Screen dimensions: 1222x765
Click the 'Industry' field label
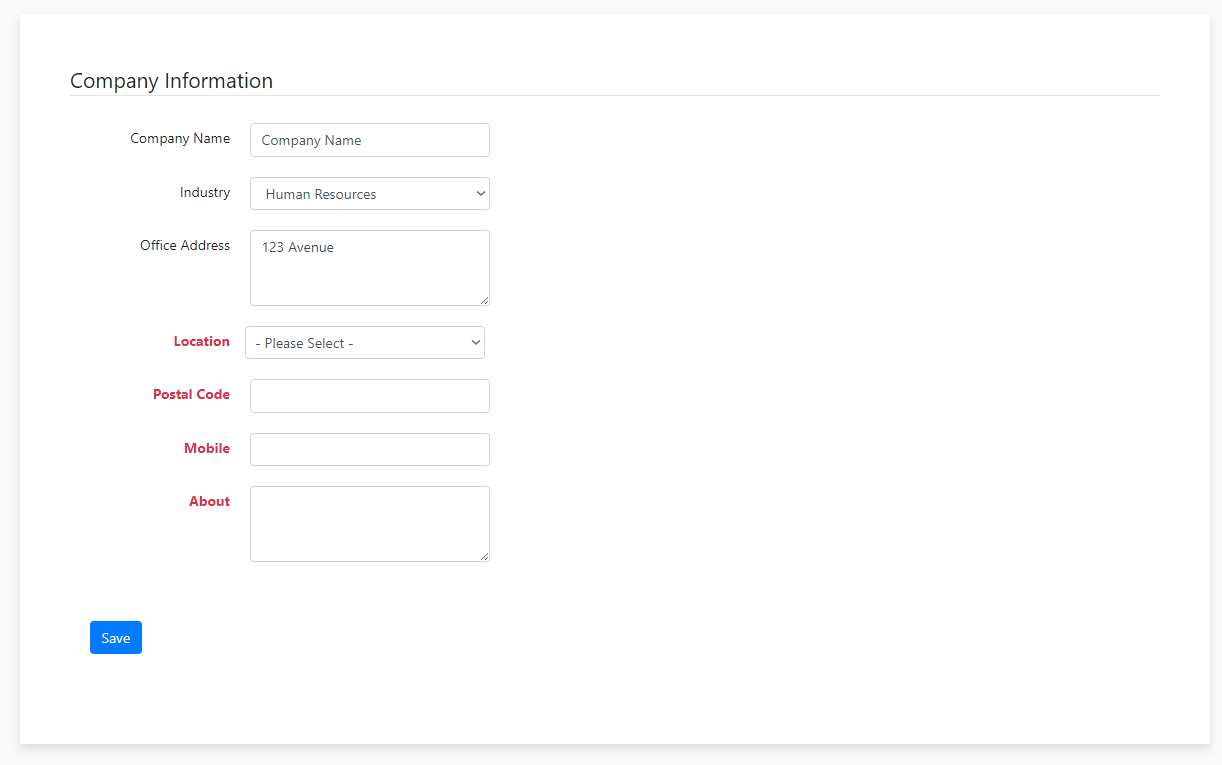pos(205,193)
